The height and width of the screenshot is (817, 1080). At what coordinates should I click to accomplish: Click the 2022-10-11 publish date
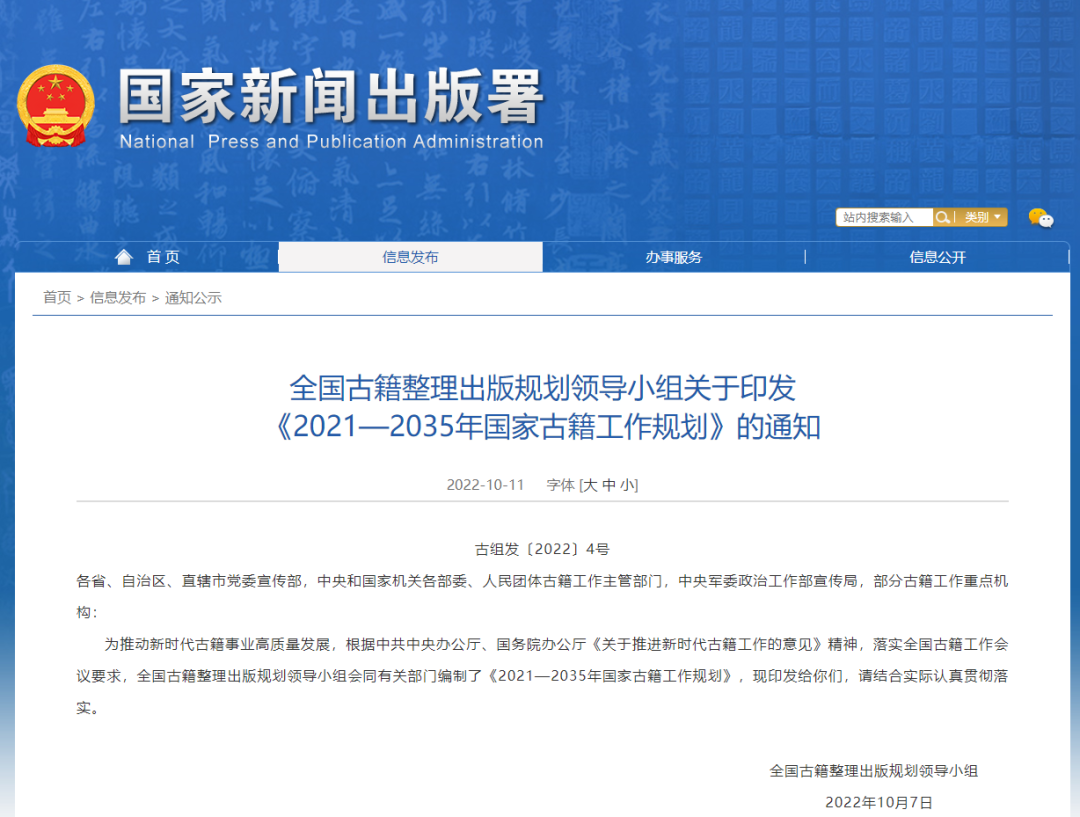coord(485,485)
